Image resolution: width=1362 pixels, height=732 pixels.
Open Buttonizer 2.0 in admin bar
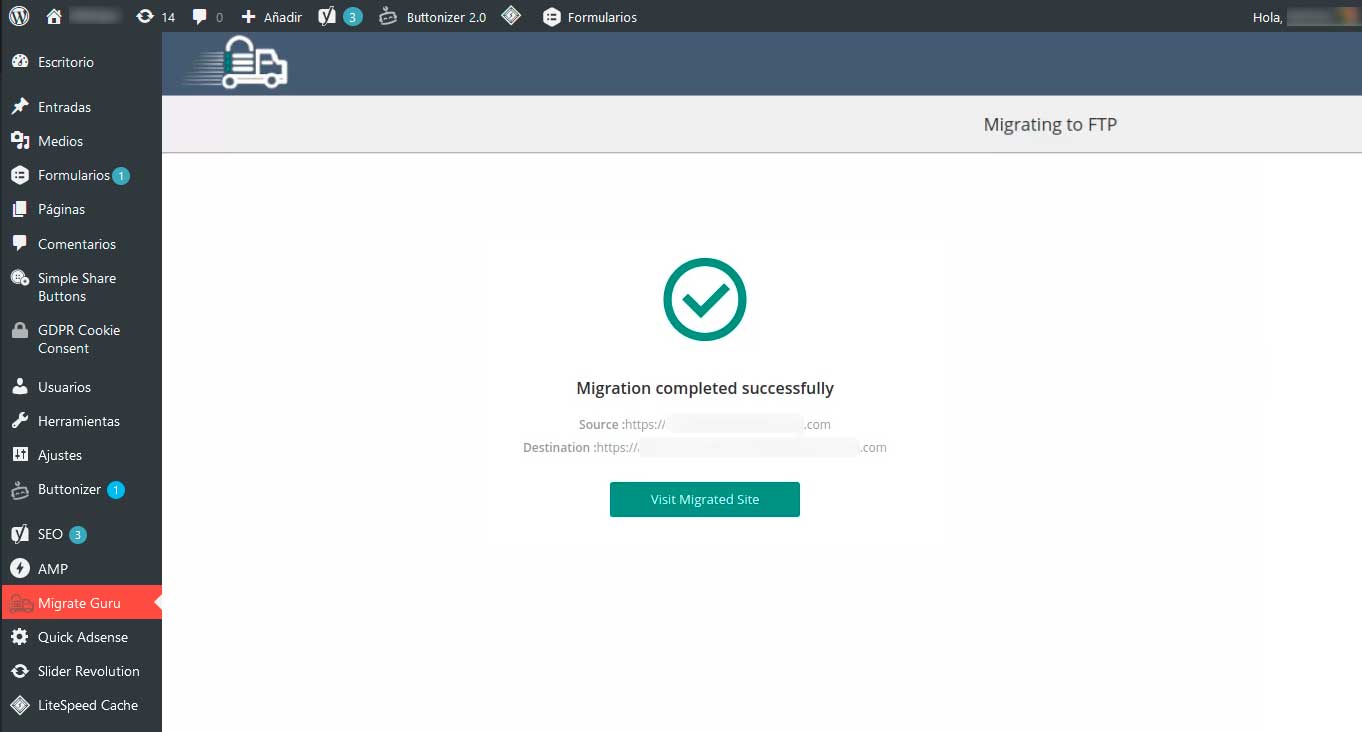tap(433, 16)
